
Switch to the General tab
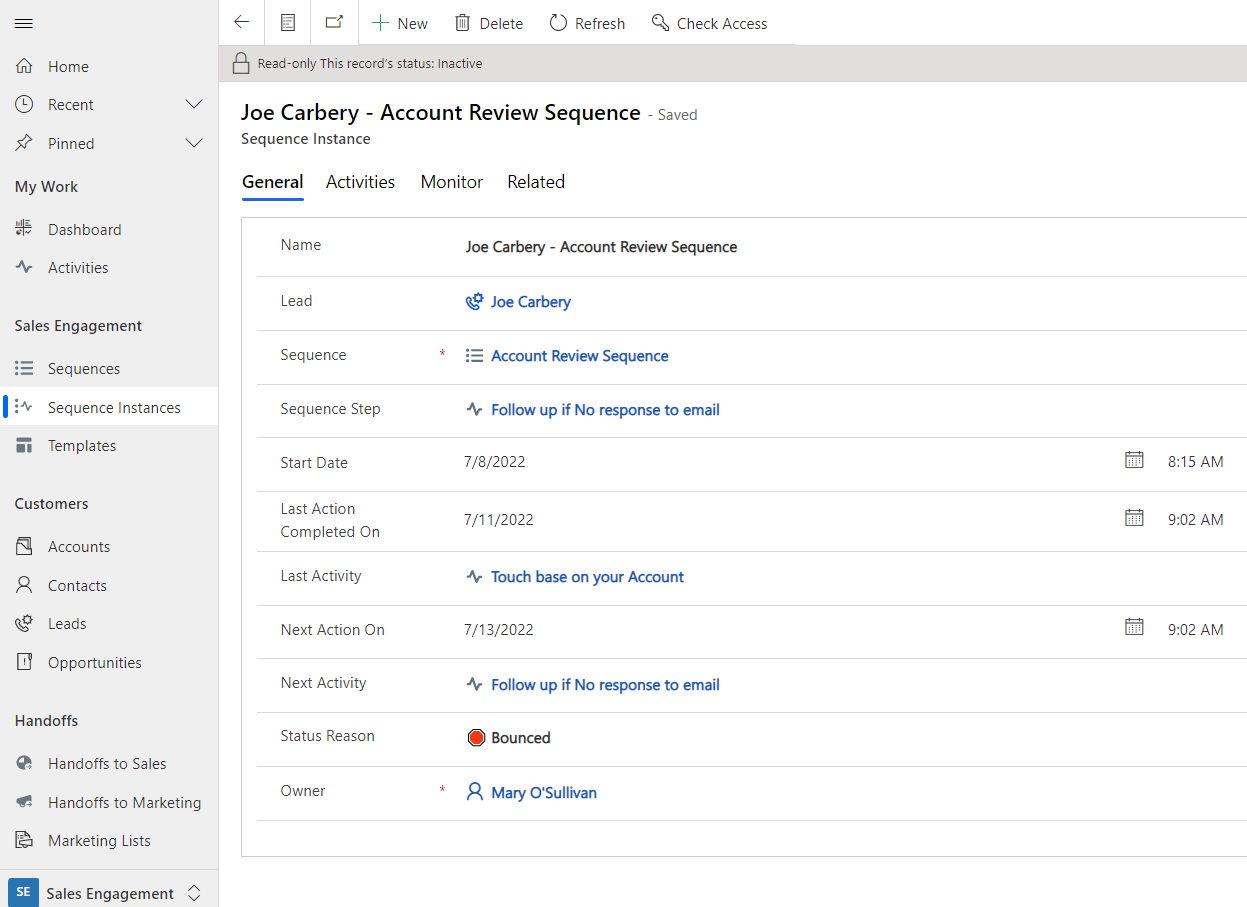tap(272, 182)
